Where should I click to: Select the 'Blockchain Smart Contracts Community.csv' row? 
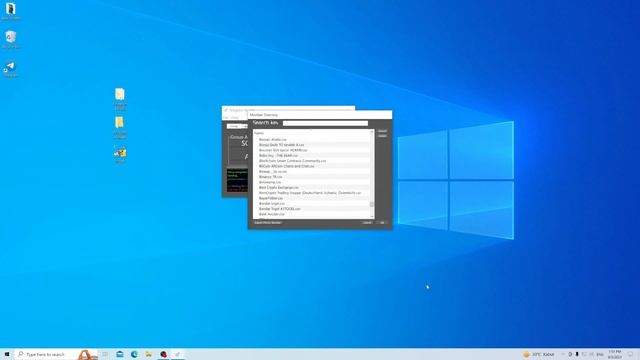[x=311, y=161]
